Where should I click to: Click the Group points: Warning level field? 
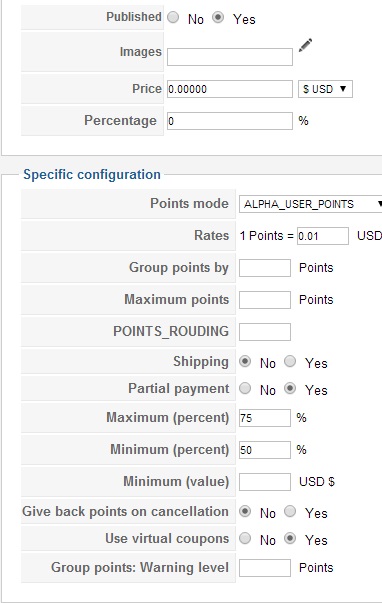pyautogui.click(x=265, y=568)
